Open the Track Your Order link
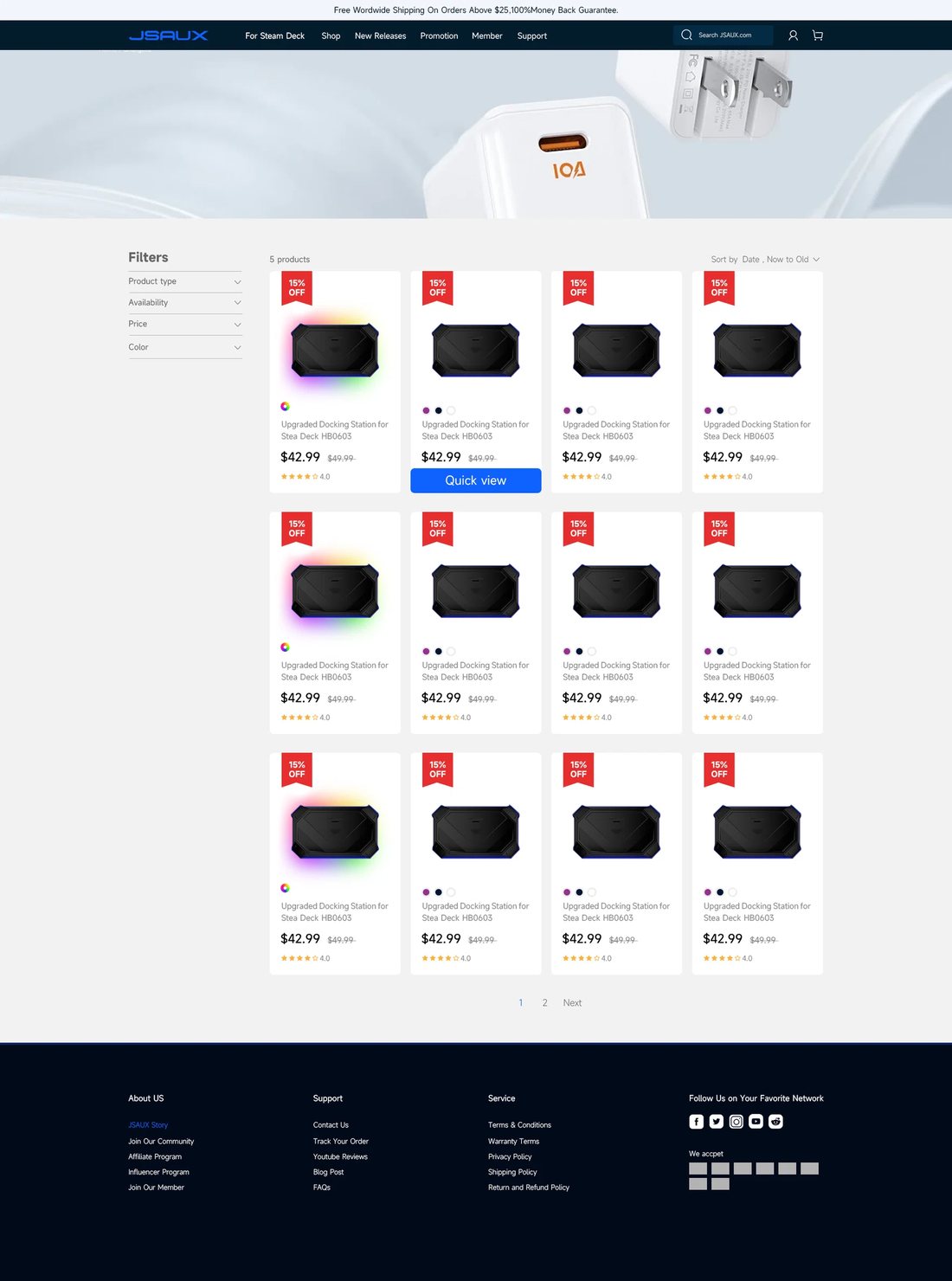The image size is (952, 1281). (341, 1142)
